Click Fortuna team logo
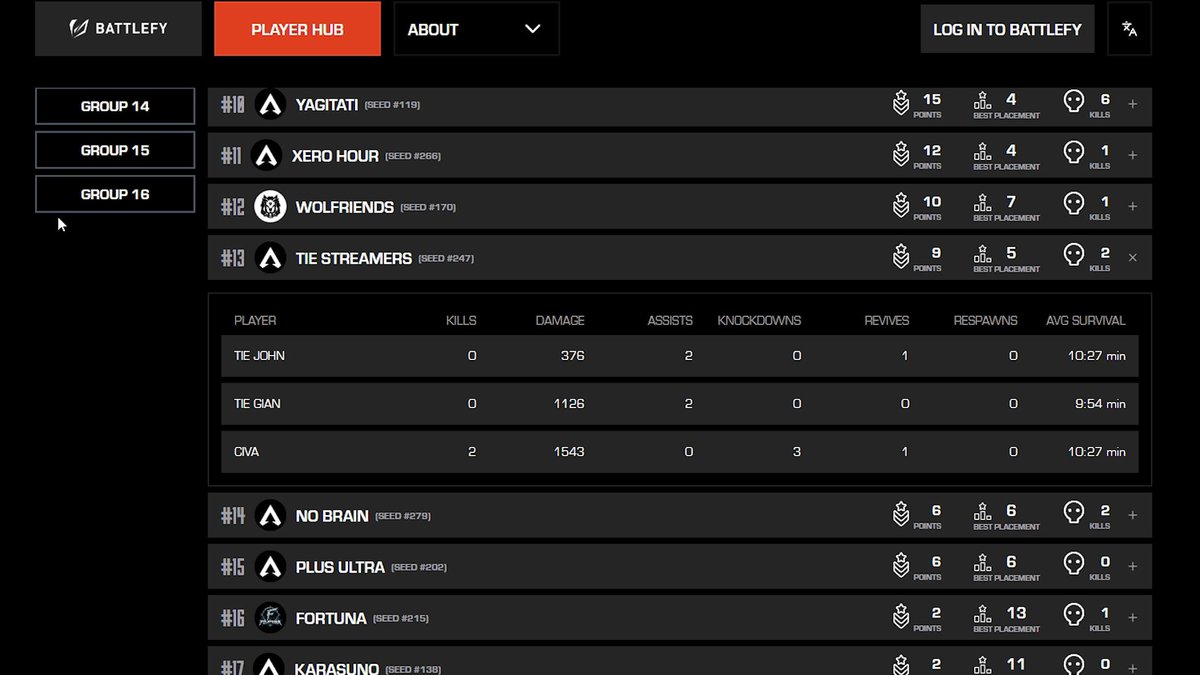This screenshot has height=675, width=1200. click(270, 617)
